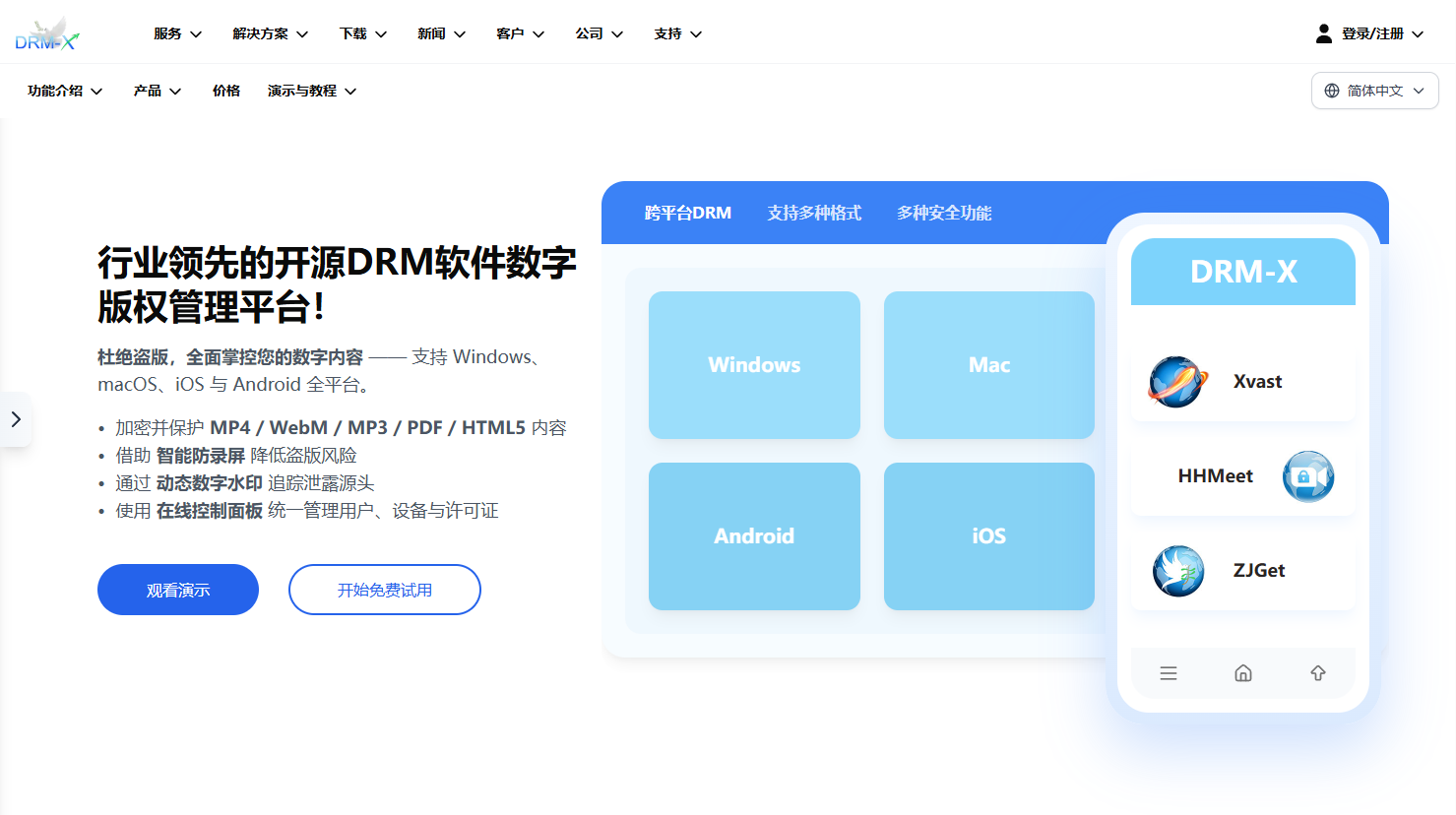This screenshot has width=1456, height=815.
Task: Click the DRM-X logo in header
Action: (x=47, y=33)
